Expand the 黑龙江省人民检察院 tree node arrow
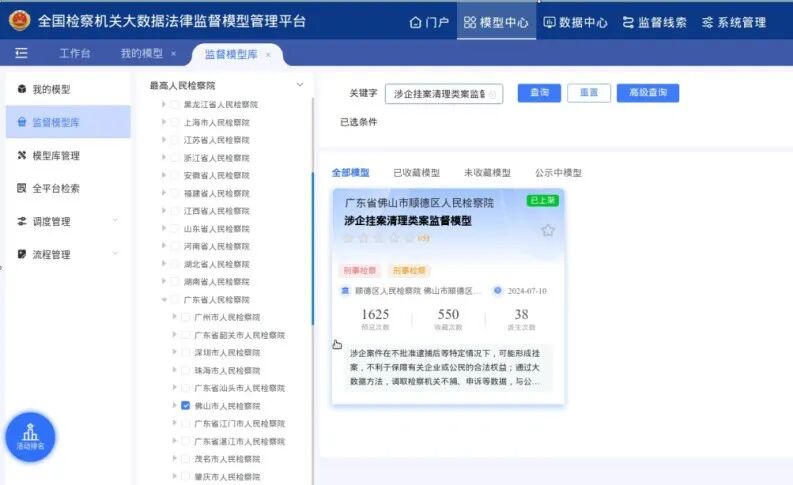Viewport: 793px width, 485px height. [x=164, y=104]
